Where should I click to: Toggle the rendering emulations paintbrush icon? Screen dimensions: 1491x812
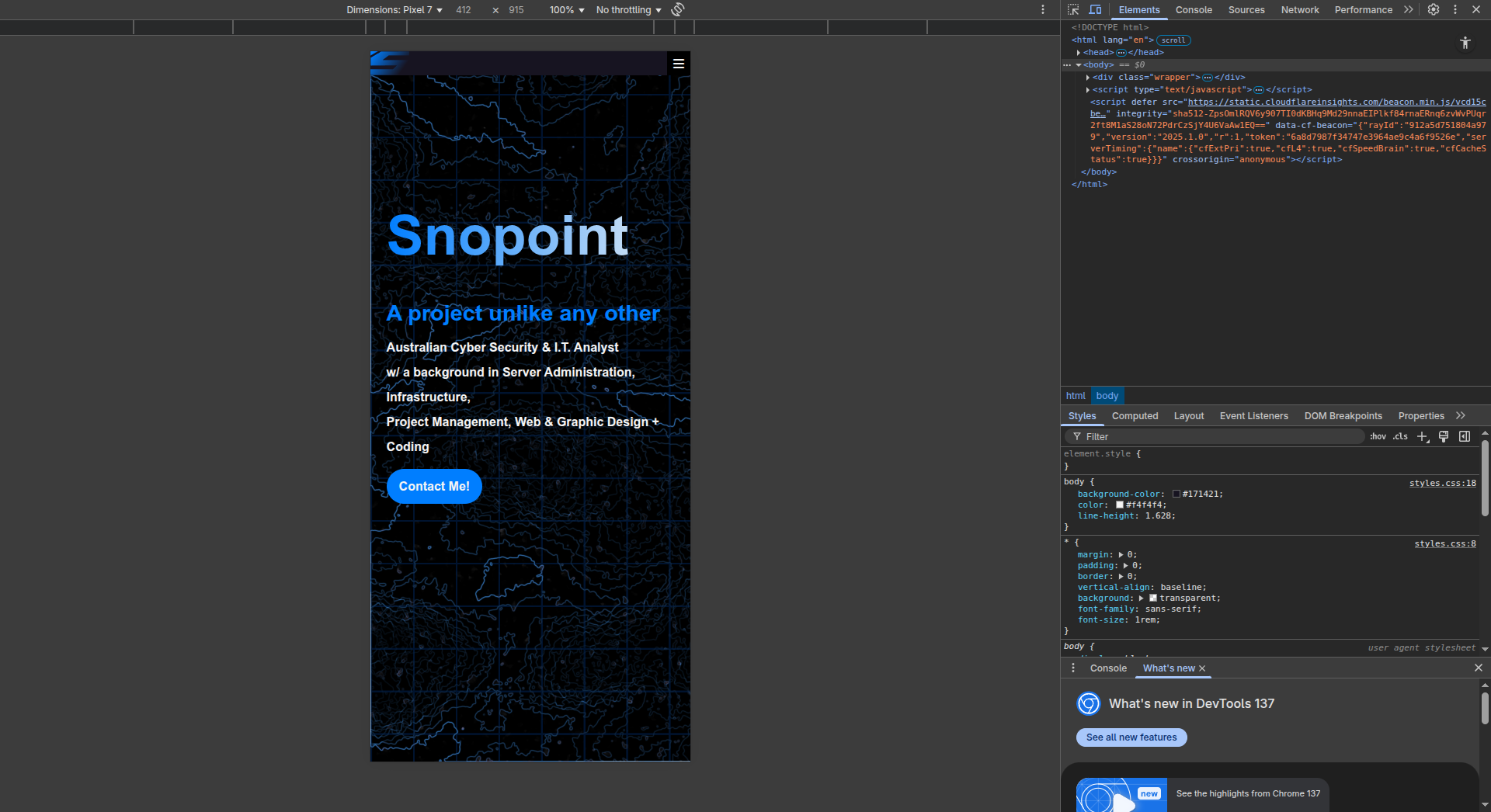[1444, 436]
